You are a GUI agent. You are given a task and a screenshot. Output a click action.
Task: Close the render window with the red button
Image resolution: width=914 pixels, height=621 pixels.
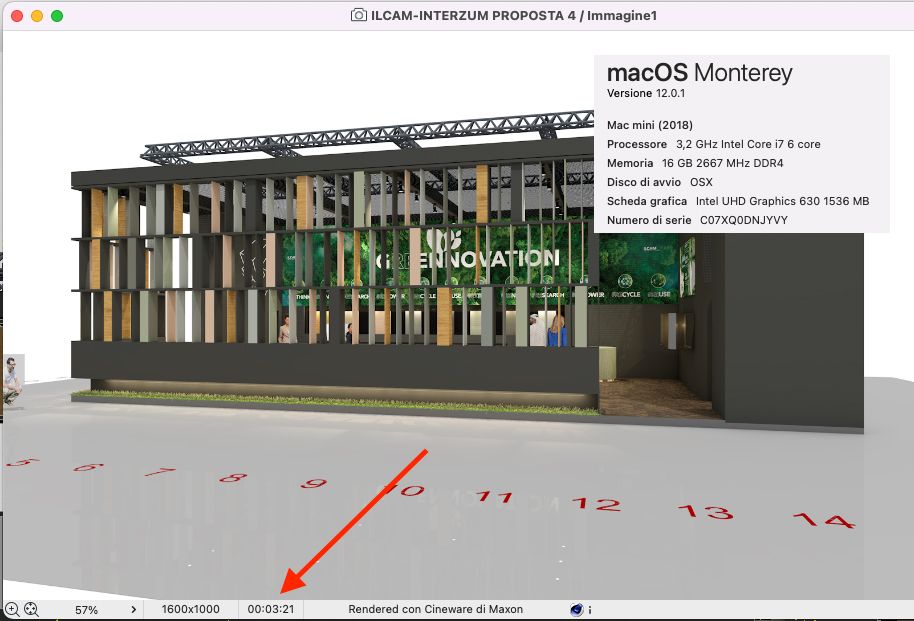tap(17, 16)
